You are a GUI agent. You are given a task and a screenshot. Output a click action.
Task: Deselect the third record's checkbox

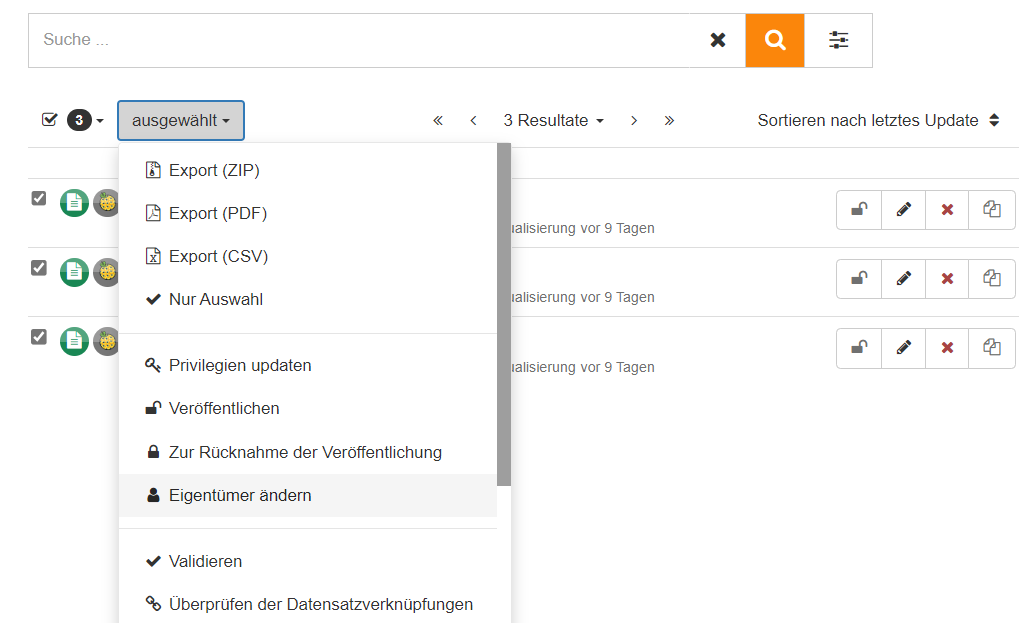39,336
